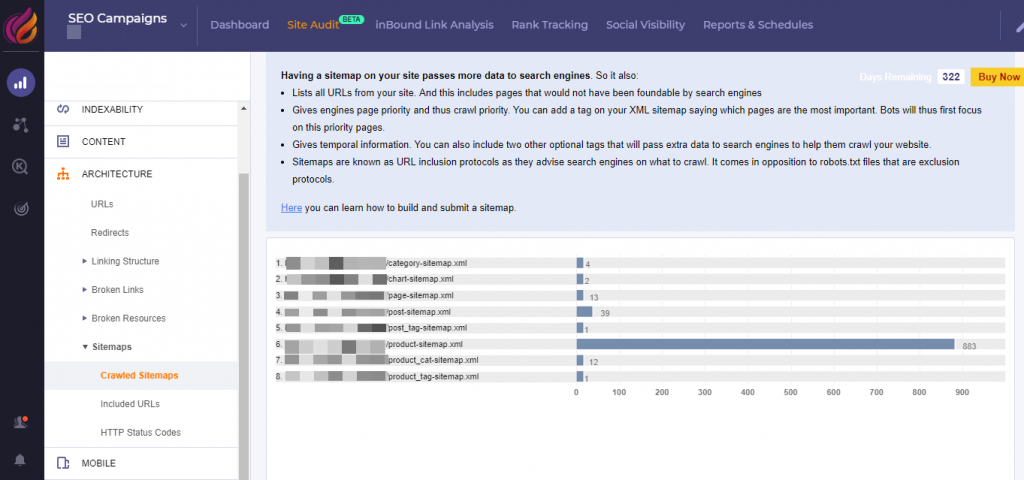Select HTTP Status Codes item

[140, 432]
